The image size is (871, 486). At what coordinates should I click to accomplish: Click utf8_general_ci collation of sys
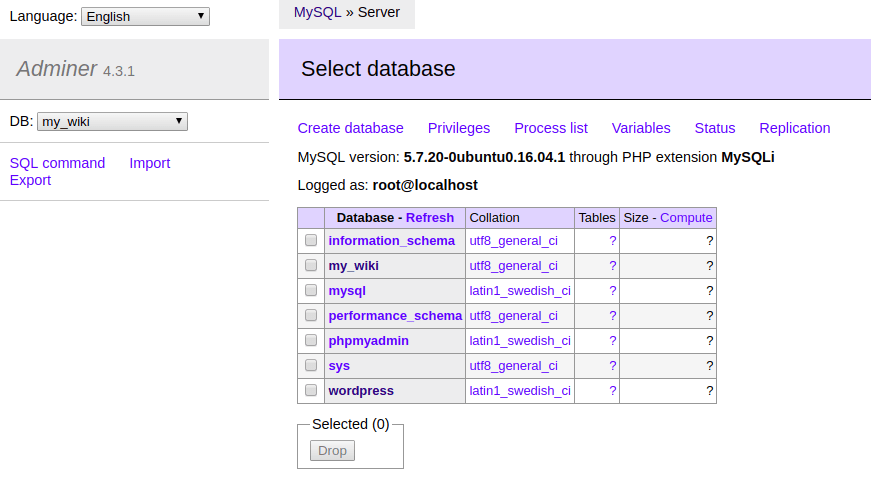[x=513, y=365]
